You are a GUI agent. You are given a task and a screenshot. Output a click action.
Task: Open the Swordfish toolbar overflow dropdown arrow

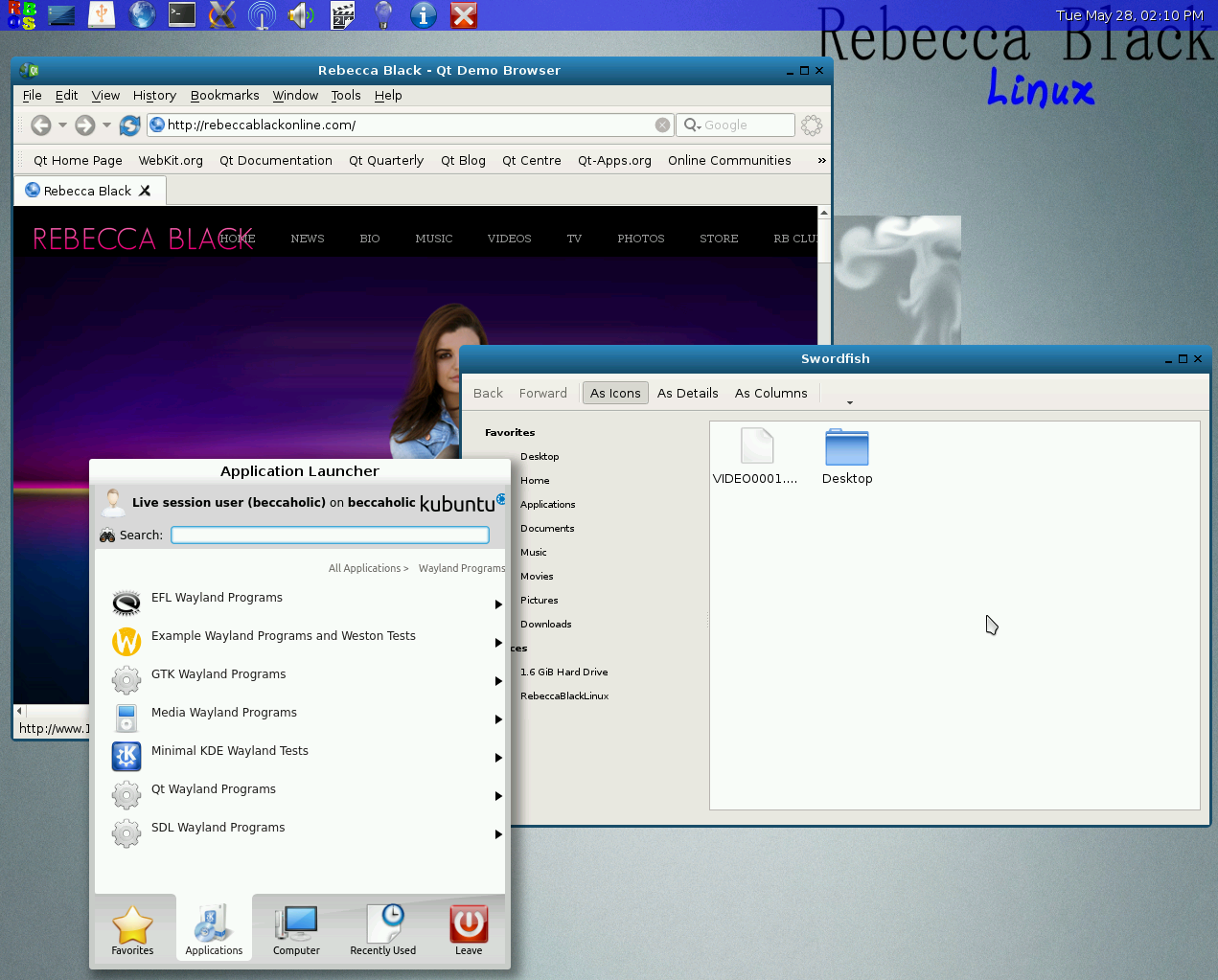click(x=849, y=402)
